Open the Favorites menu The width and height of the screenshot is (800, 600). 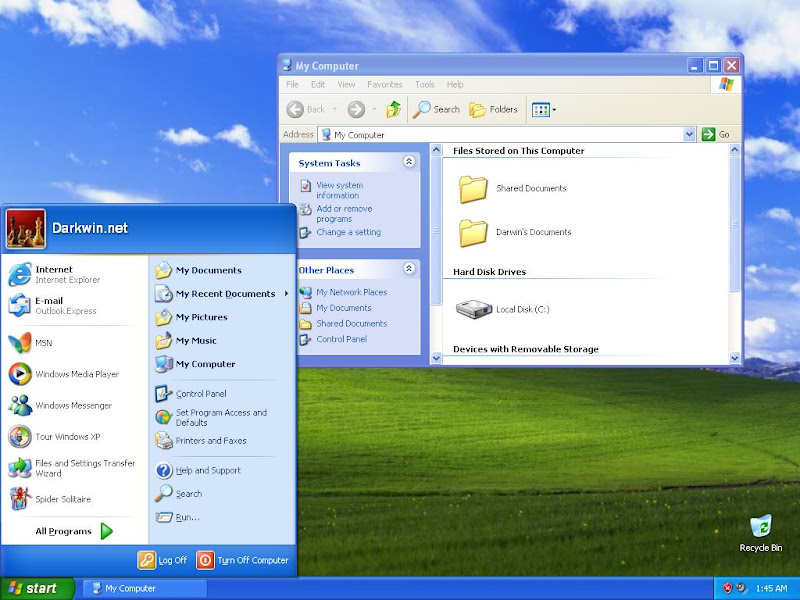(384, 85)
